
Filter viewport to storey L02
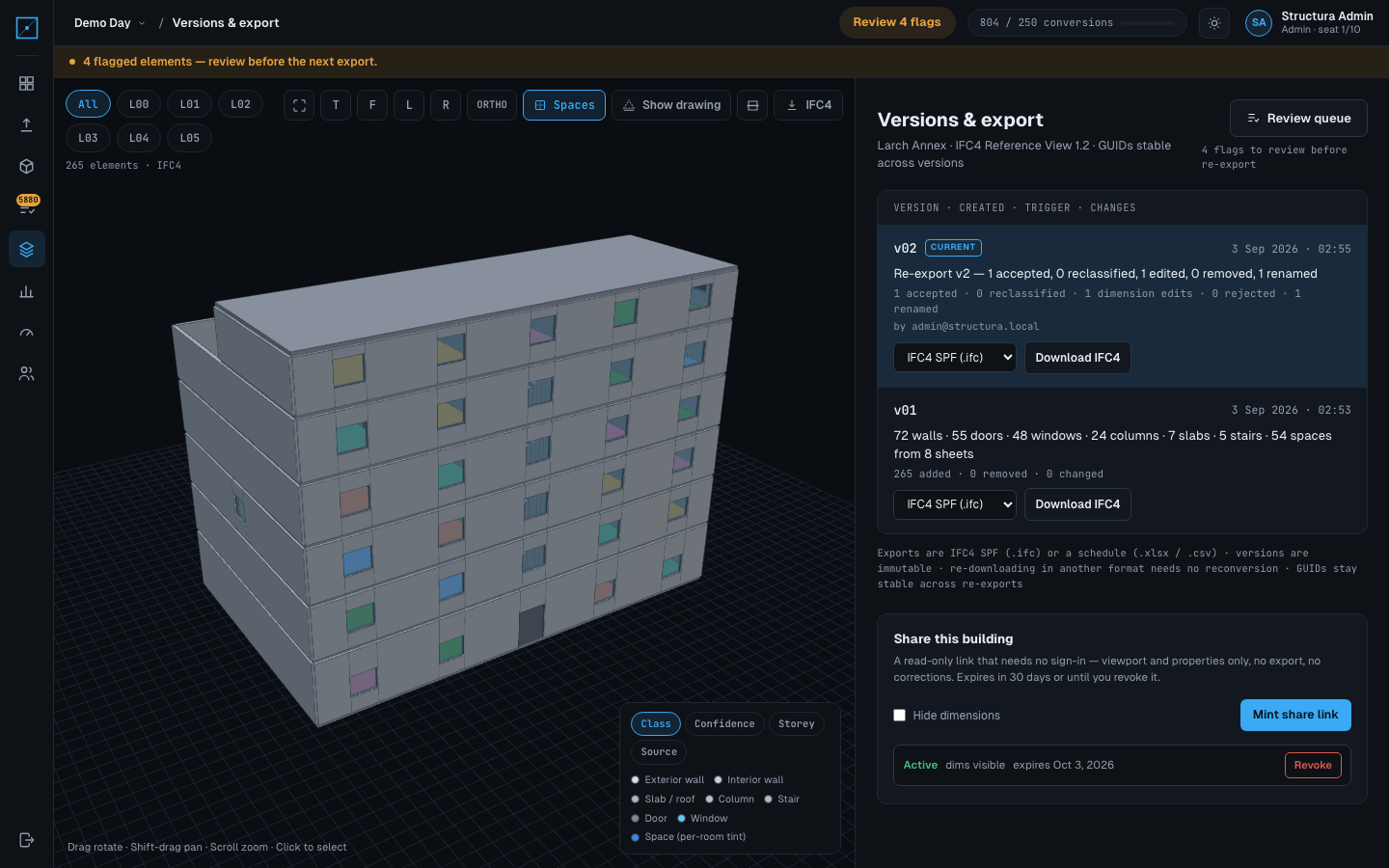pos(241,104)
